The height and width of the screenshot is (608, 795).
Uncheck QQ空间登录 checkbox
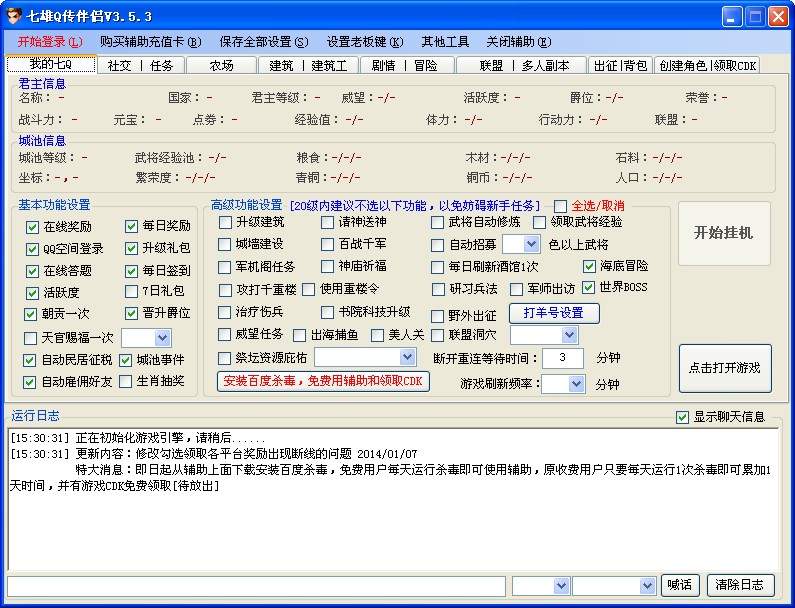32,249
